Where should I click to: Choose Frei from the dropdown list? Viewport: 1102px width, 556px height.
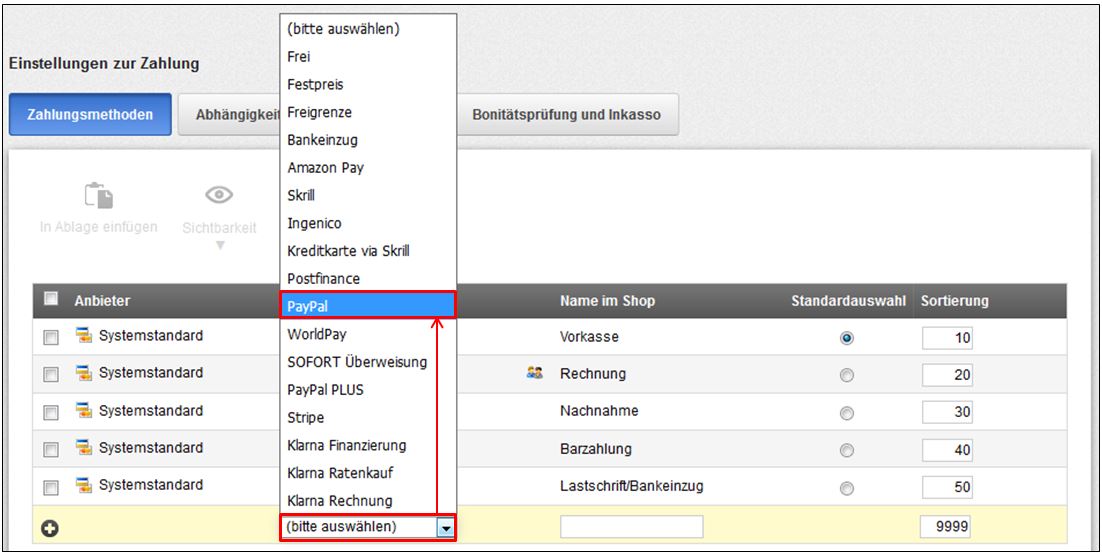(x=368, y=56)
